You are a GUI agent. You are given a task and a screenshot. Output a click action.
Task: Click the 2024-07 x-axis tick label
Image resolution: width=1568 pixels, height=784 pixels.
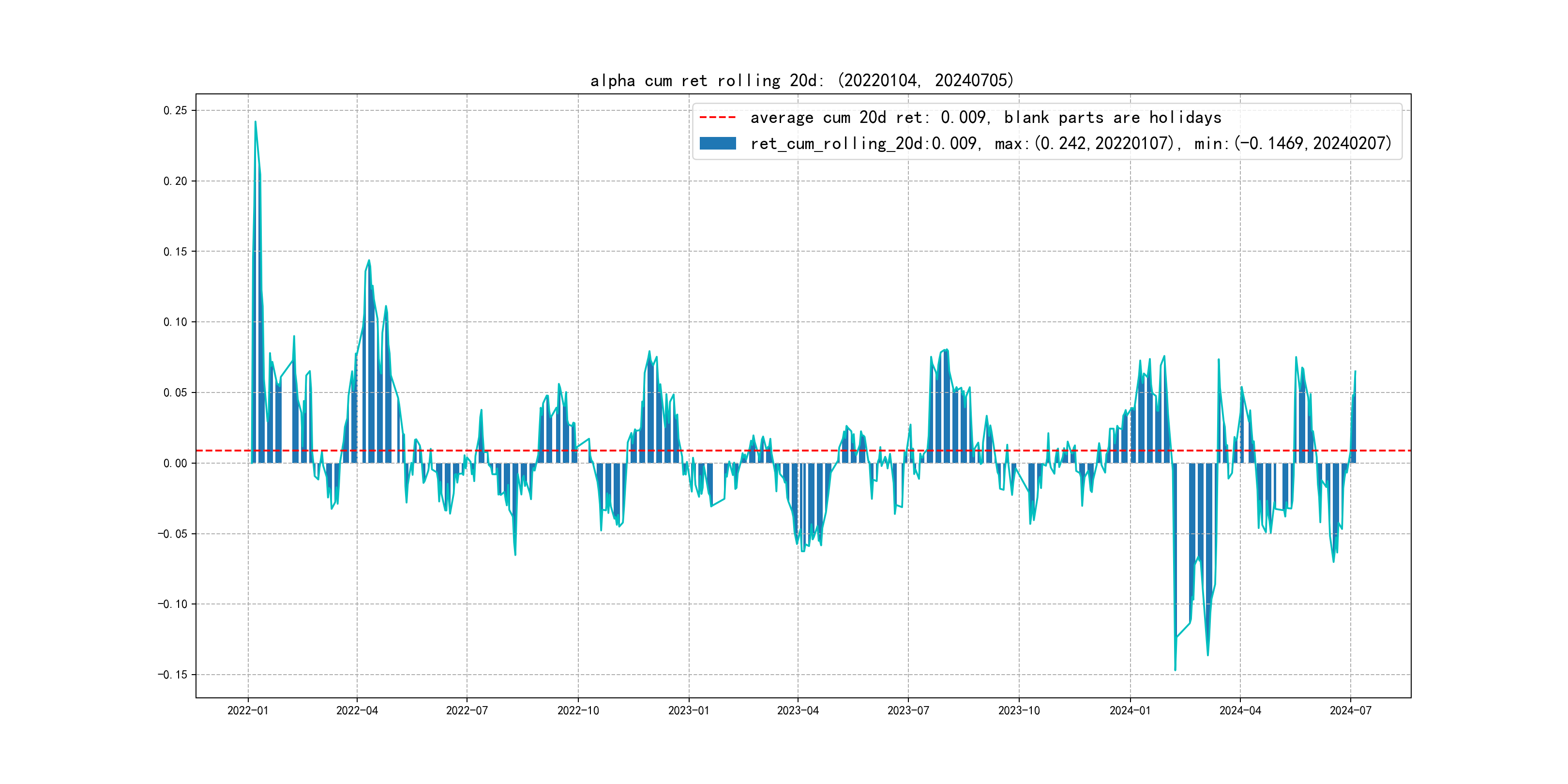coord(1351,710)
